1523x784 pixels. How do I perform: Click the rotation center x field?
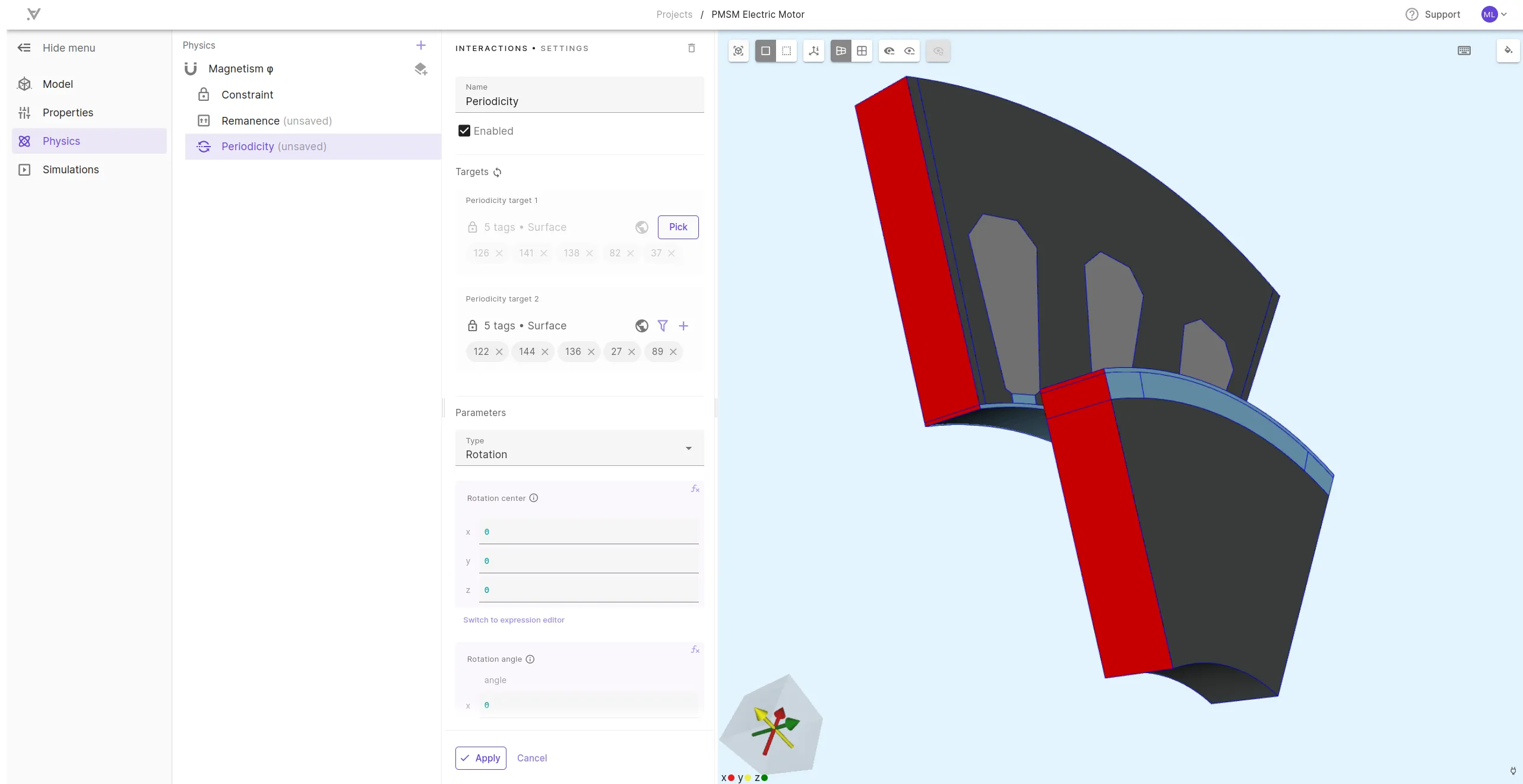(x=589, y=532)
